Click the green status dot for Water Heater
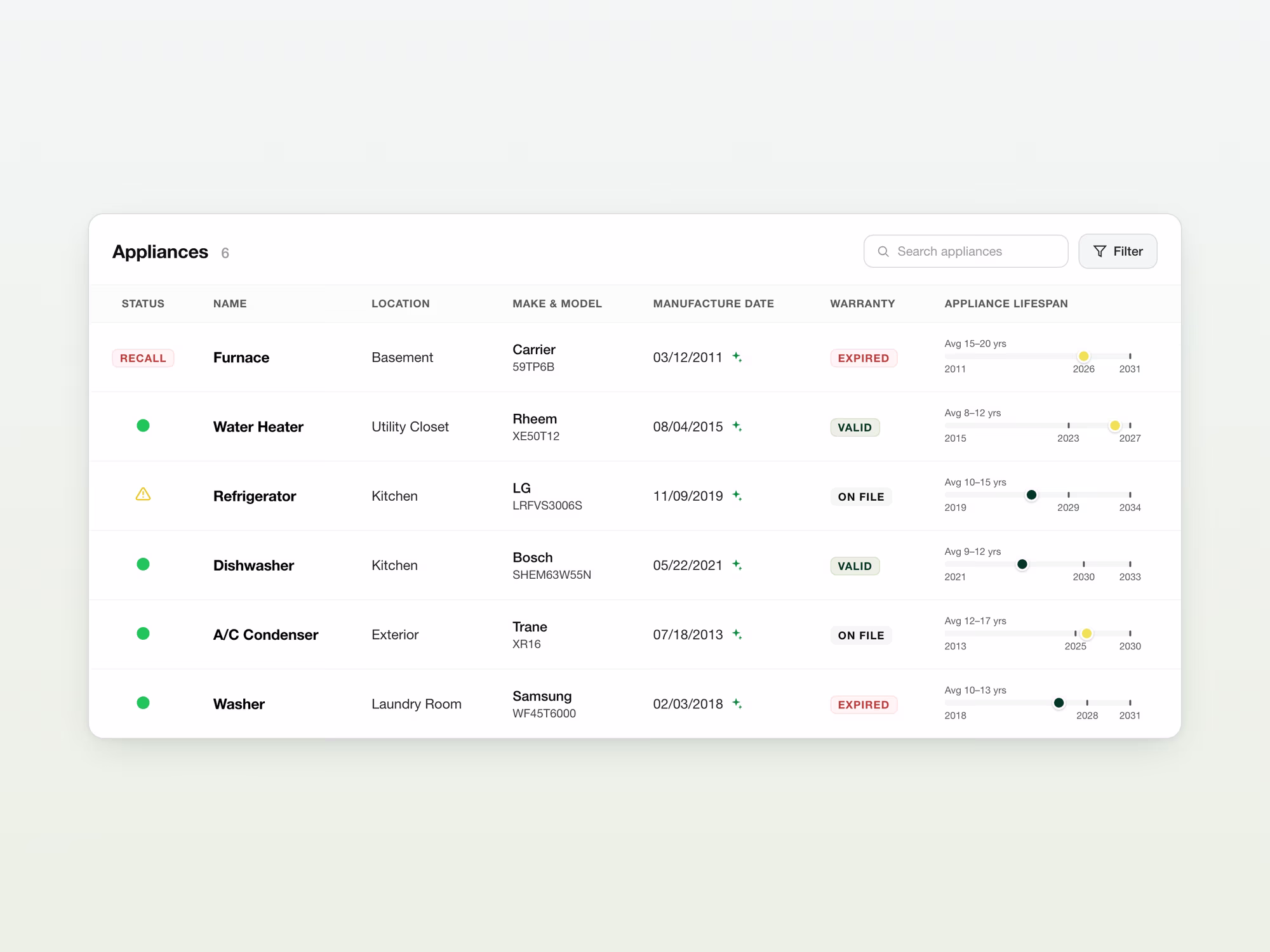Image resolution: width=1270 pixels, height=952 pixels. click(143, 425)
